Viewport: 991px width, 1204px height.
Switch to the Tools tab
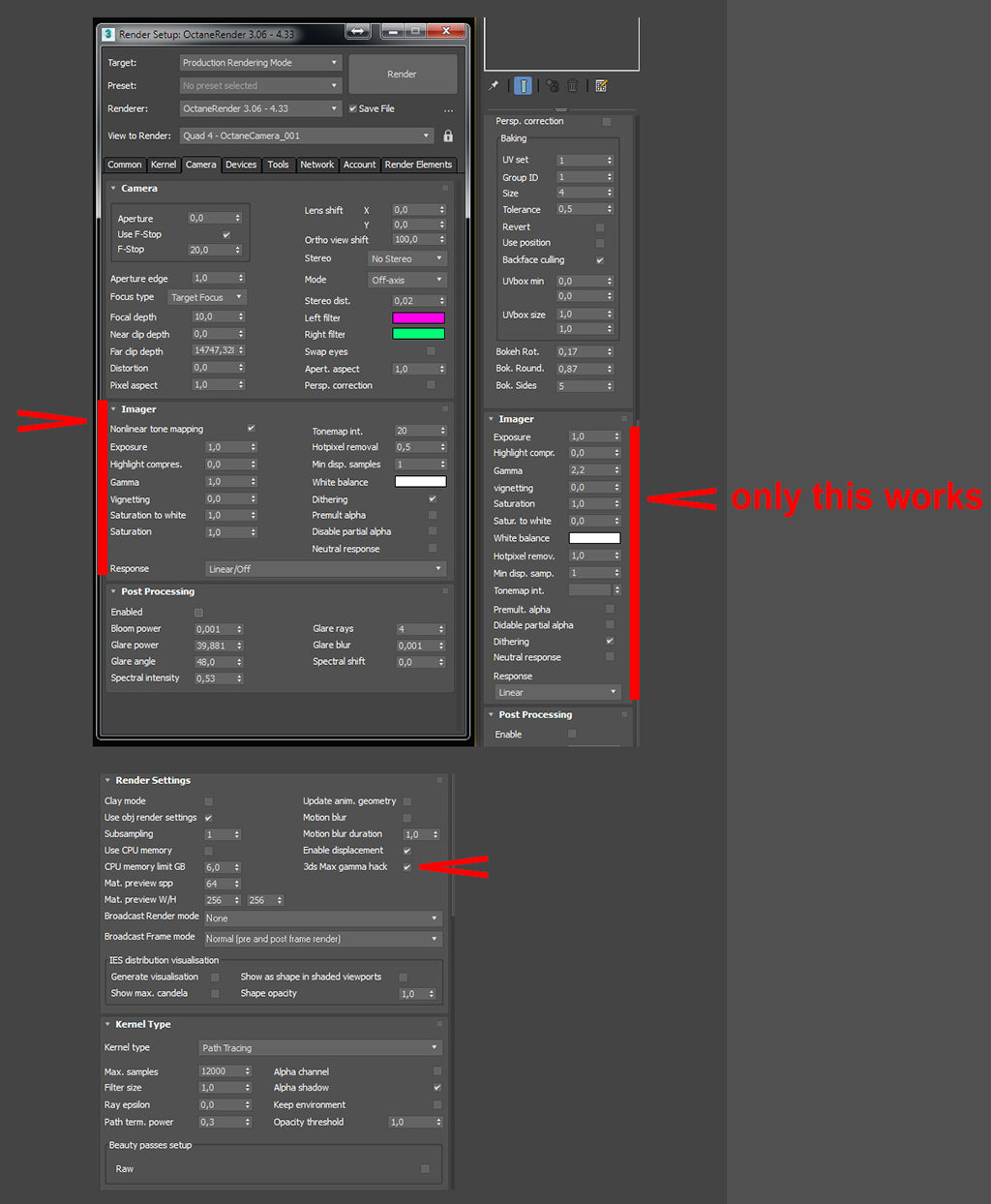[x=278, y=165]
